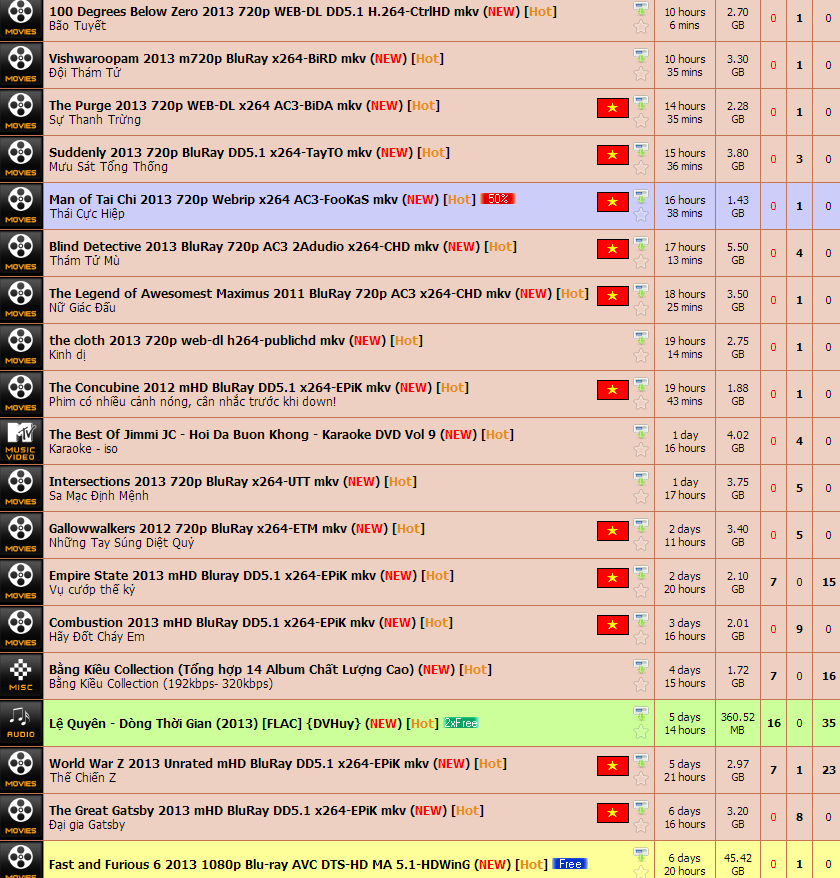Click the "360.52 MB" size cell

(x=738, y=723)
